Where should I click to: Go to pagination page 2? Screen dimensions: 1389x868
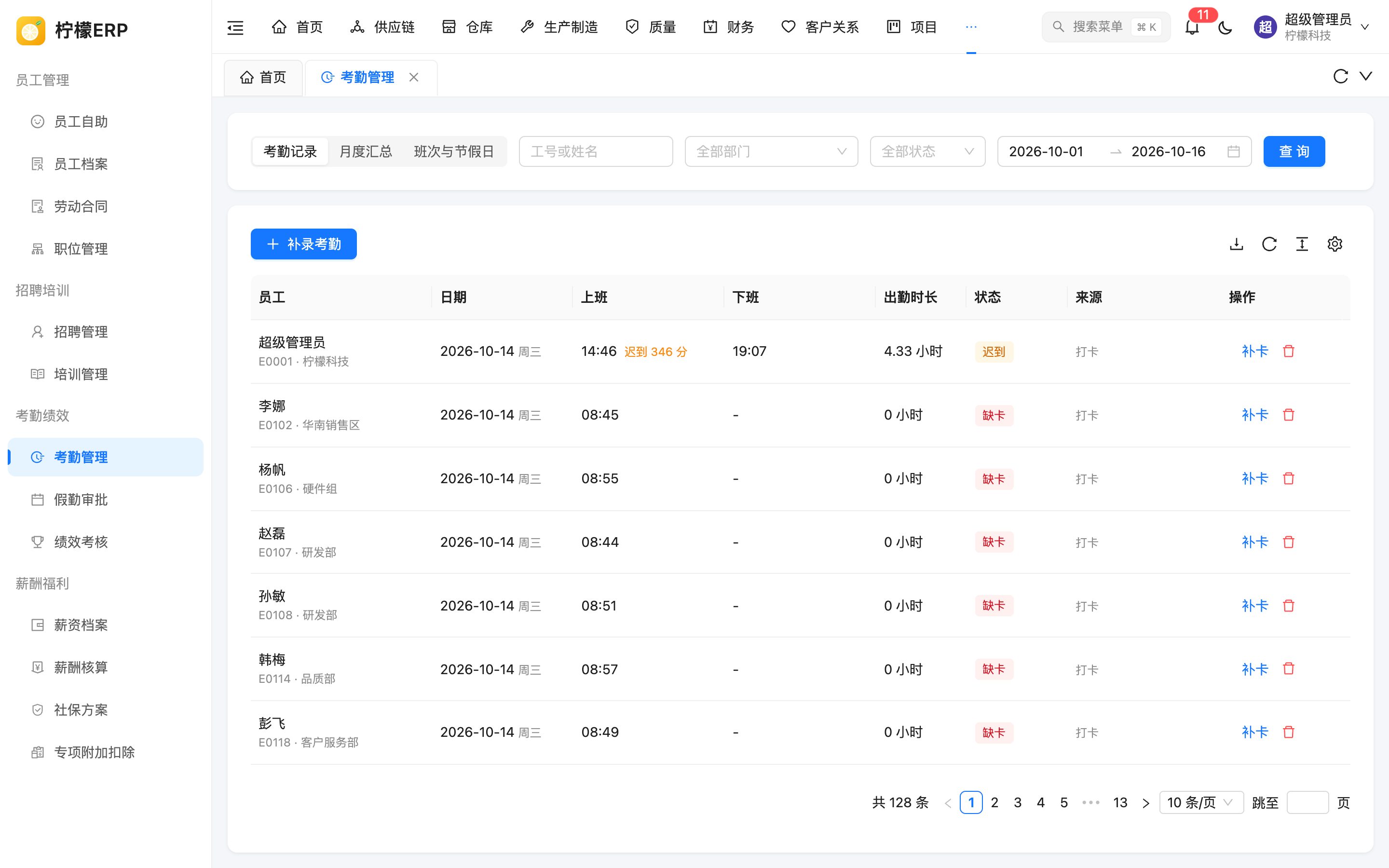pos(994,802)
